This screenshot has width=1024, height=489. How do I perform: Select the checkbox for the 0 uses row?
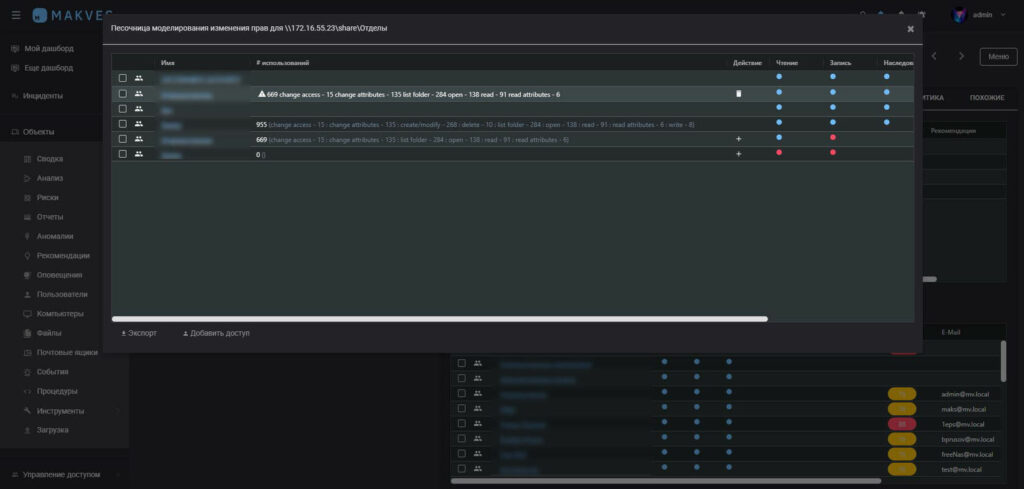click(123, 154)
